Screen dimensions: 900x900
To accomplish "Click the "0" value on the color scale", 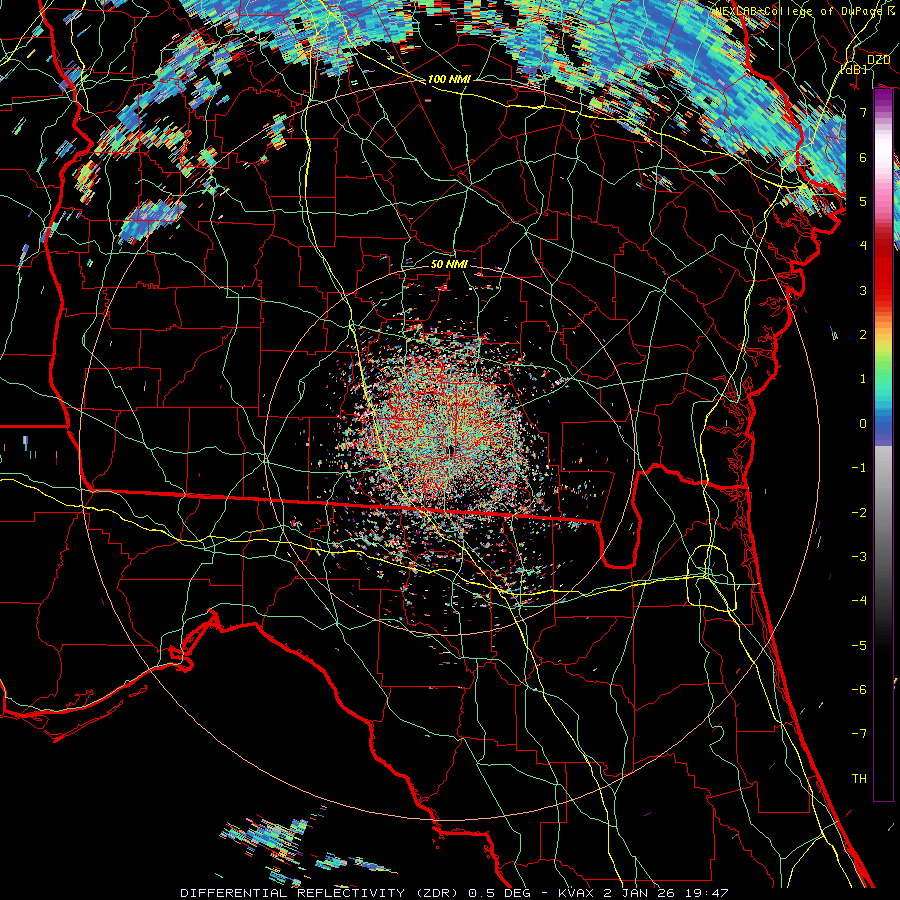I will tap(863, 424).
